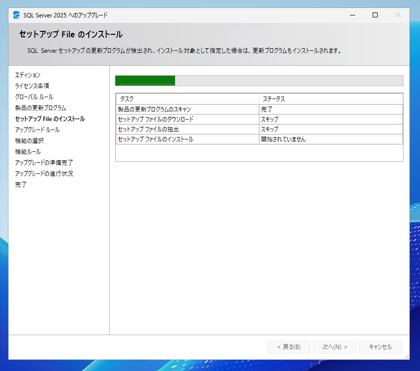The width and height of the screenshot is (420, 371).
Task: Click the green setup progress bar
Action: coord(259,81)
